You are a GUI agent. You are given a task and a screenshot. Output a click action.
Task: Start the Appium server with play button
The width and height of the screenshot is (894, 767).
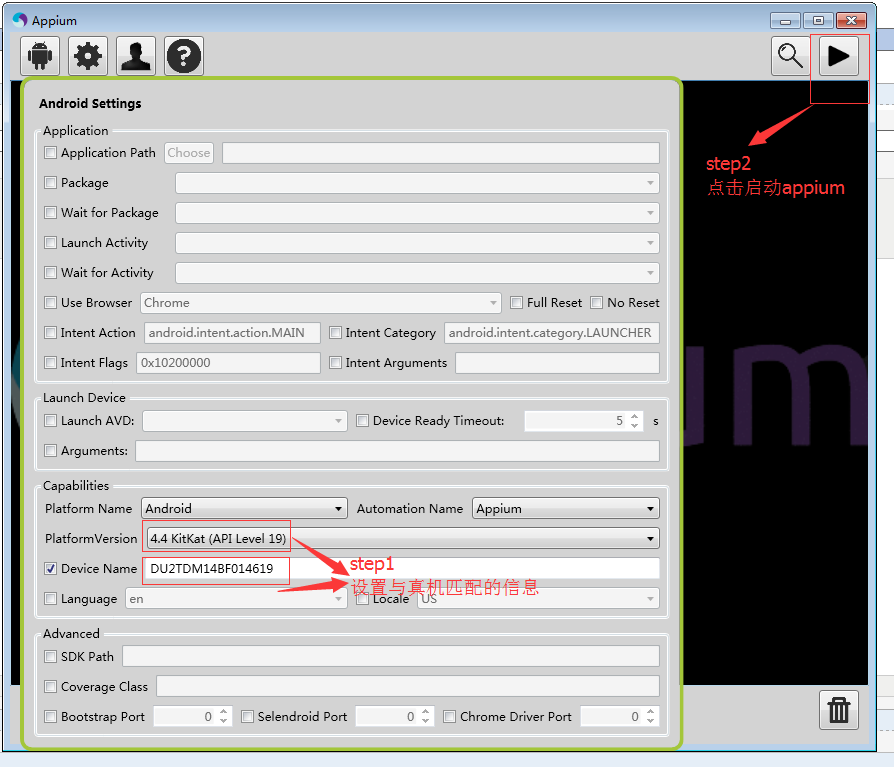839,56
